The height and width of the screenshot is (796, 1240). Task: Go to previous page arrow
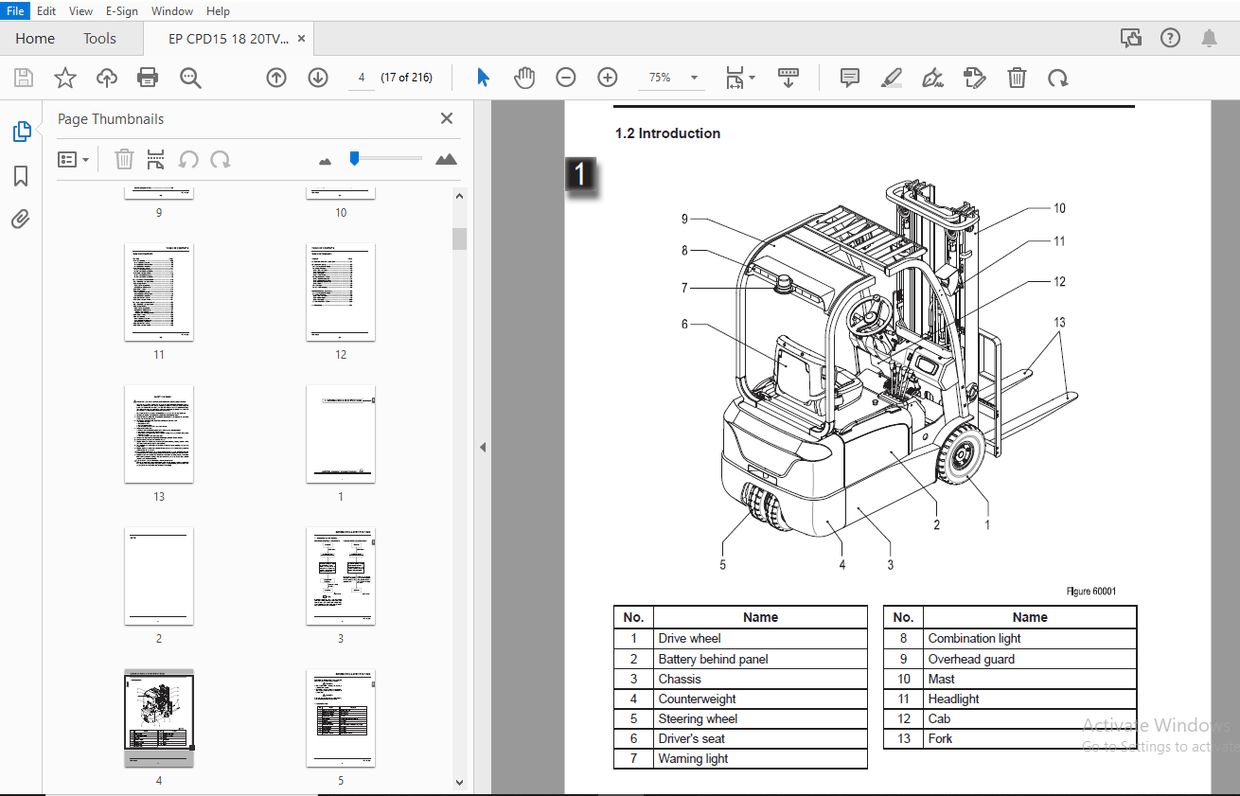pyautogui.click(x=276, y=78)
